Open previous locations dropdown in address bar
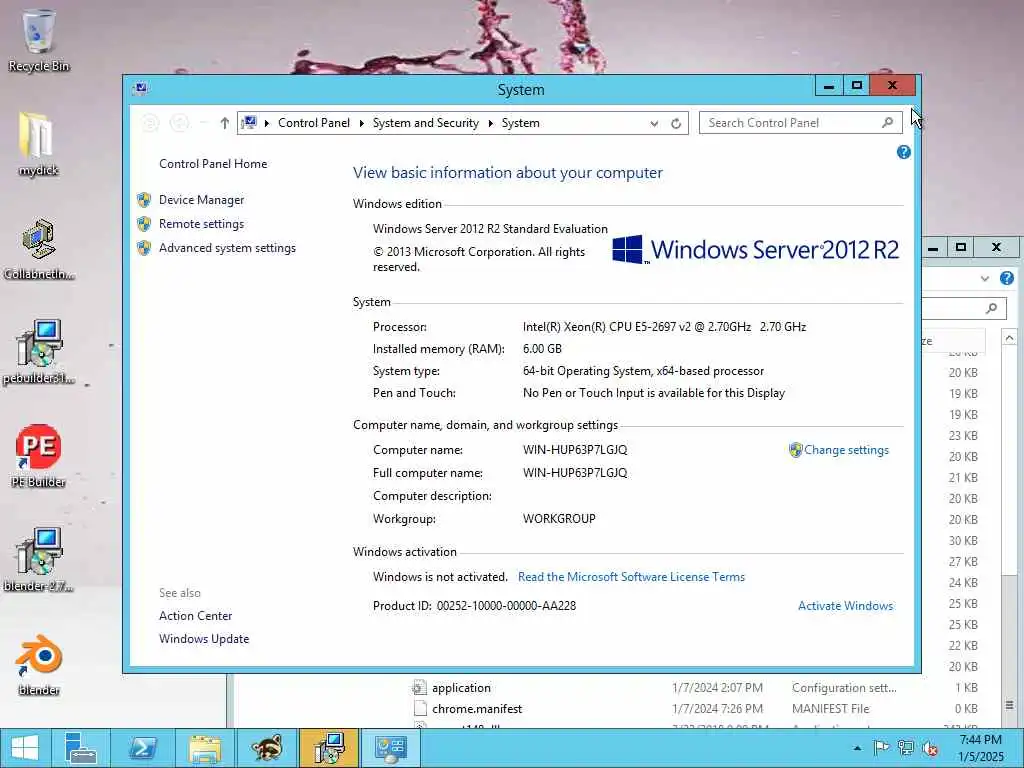1024x768 pixels. [x=654, y=123]
